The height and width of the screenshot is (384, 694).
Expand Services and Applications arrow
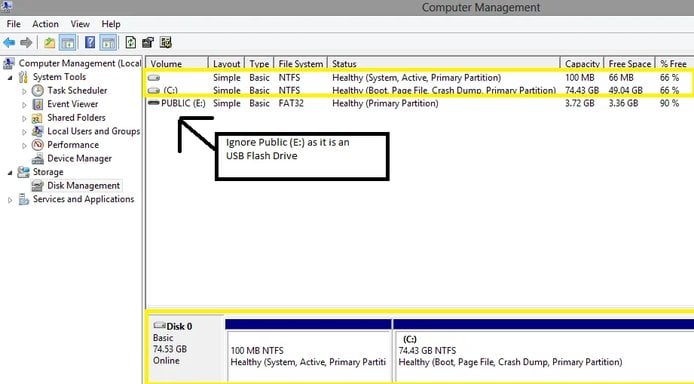pos(10,200)
